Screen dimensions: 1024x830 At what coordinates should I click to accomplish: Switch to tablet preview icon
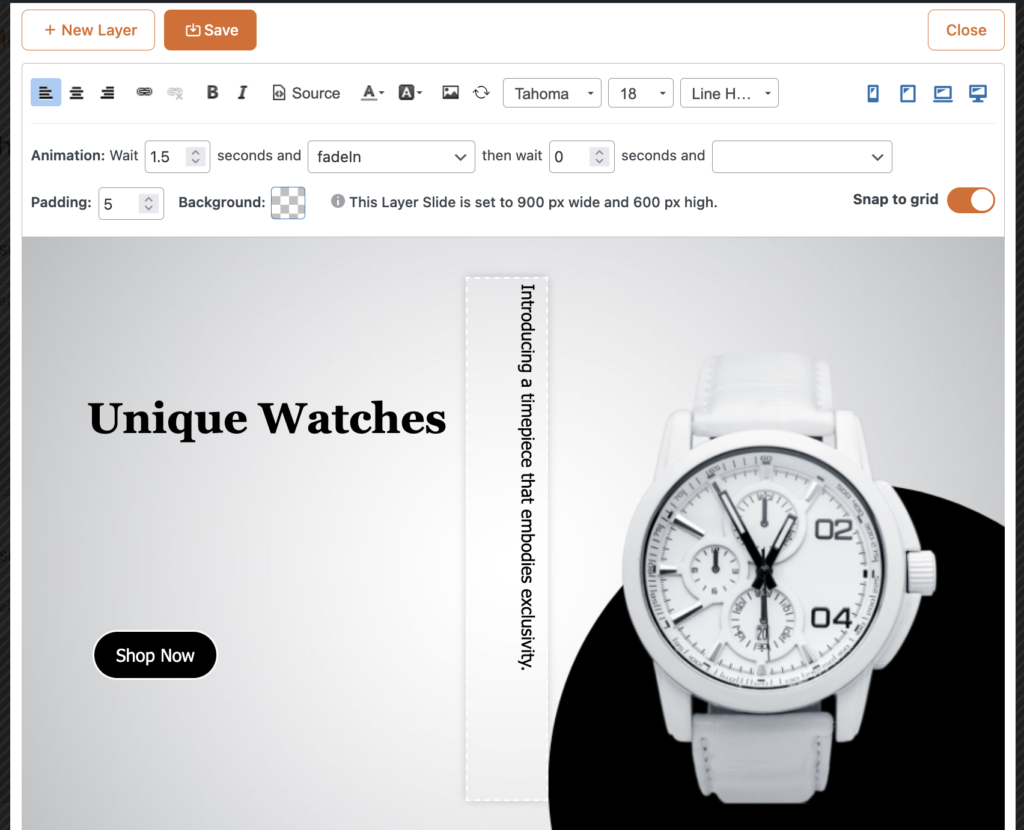point(908,92)
